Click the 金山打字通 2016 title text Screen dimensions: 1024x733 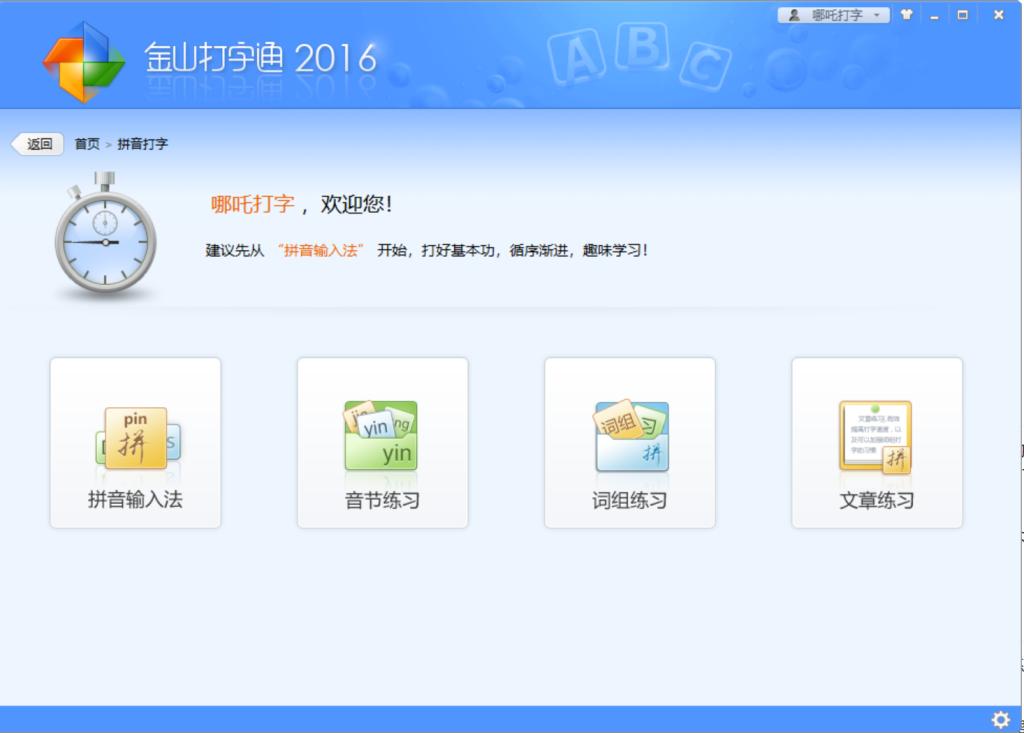(x=260, y=57)
